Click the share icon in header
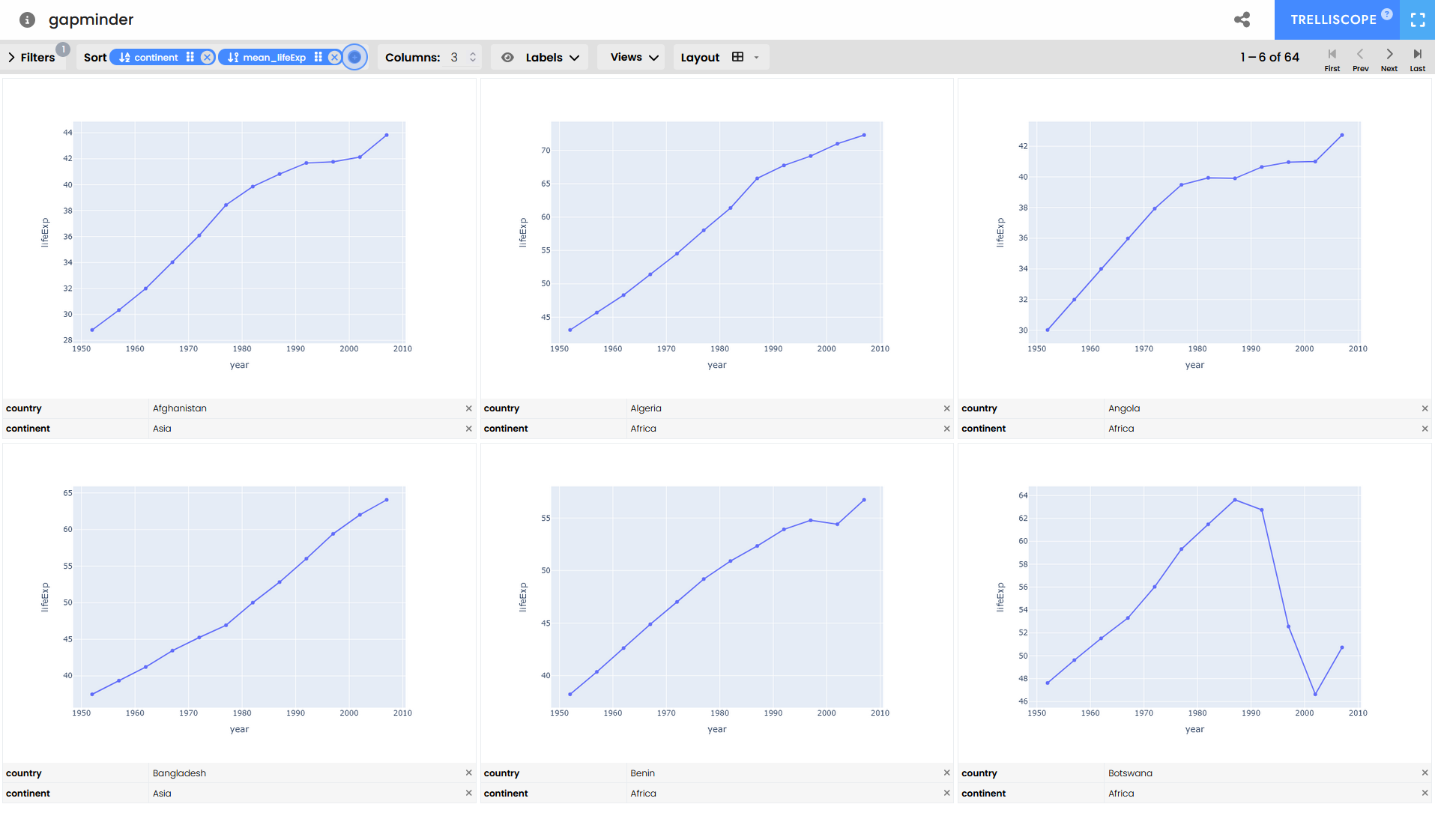This screenshot has height=840, width=1435. (x=1242, y=19)
